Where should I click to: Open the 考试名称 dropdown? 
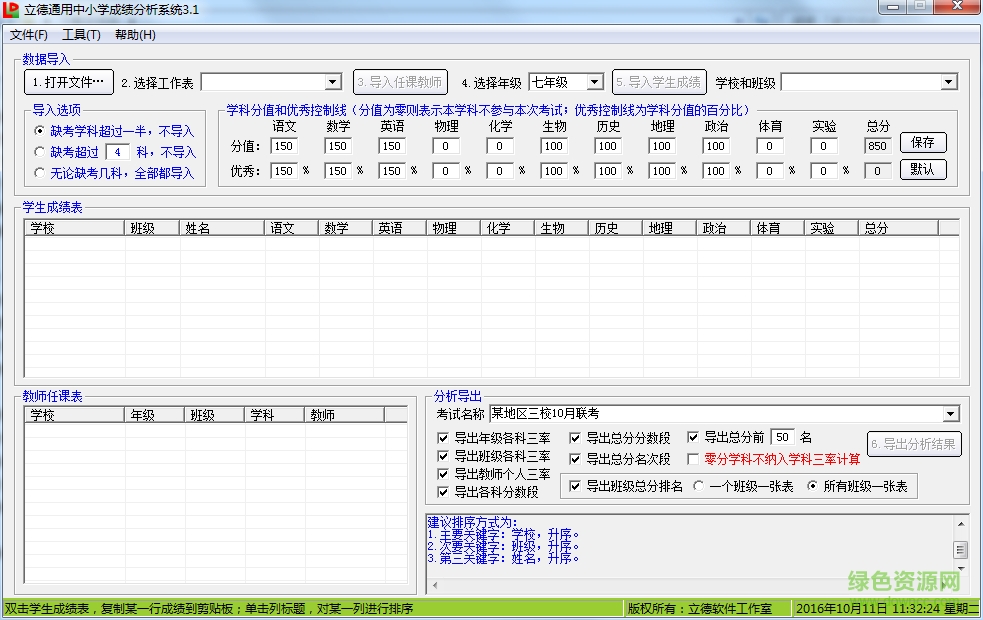tap(950, 414)
